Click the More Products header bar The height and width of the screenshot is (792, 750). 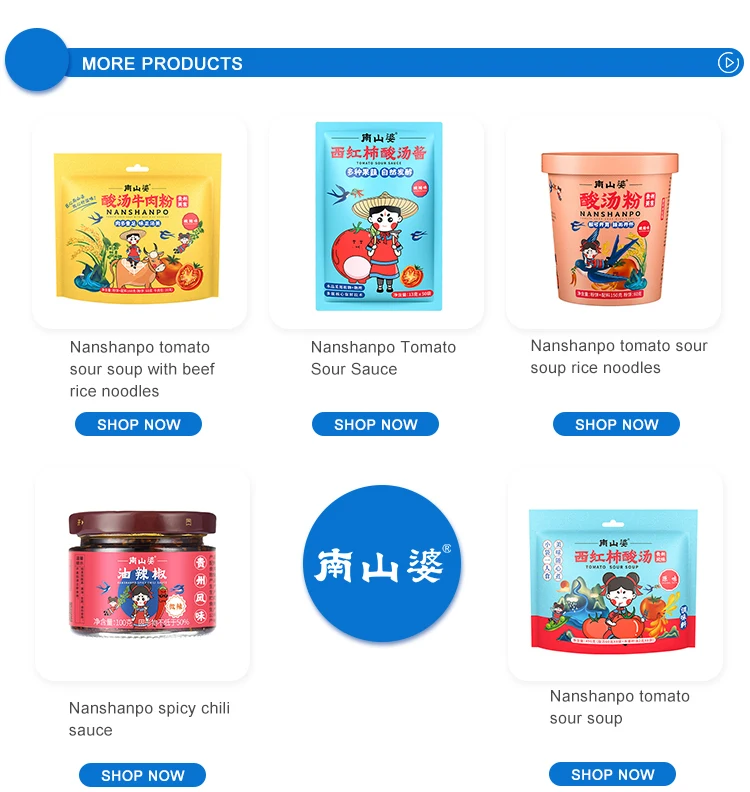point(374,62)
